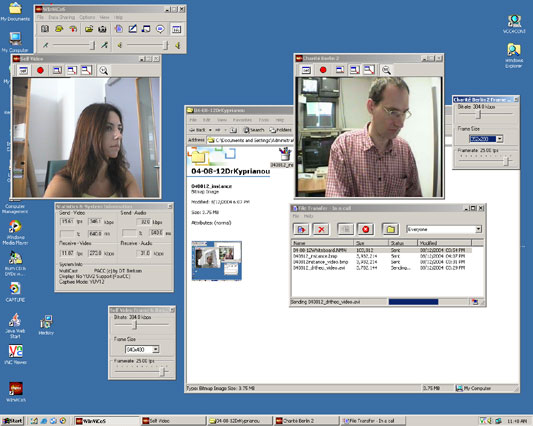Click the record button in Self Video window

click(40, 70)
